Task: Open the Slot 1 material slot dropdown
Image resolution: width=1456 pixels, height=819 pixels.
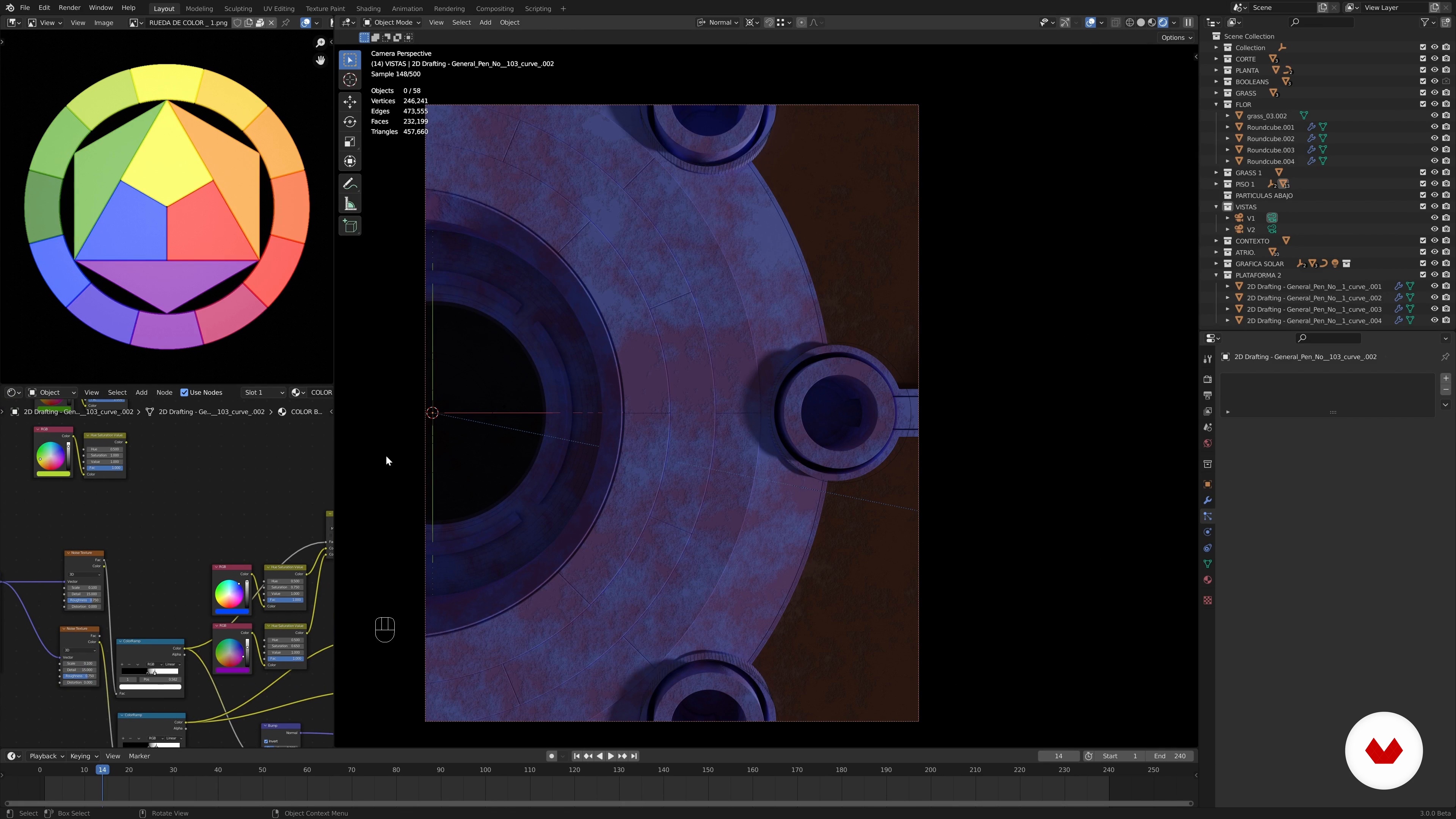Action: (263, 392)
